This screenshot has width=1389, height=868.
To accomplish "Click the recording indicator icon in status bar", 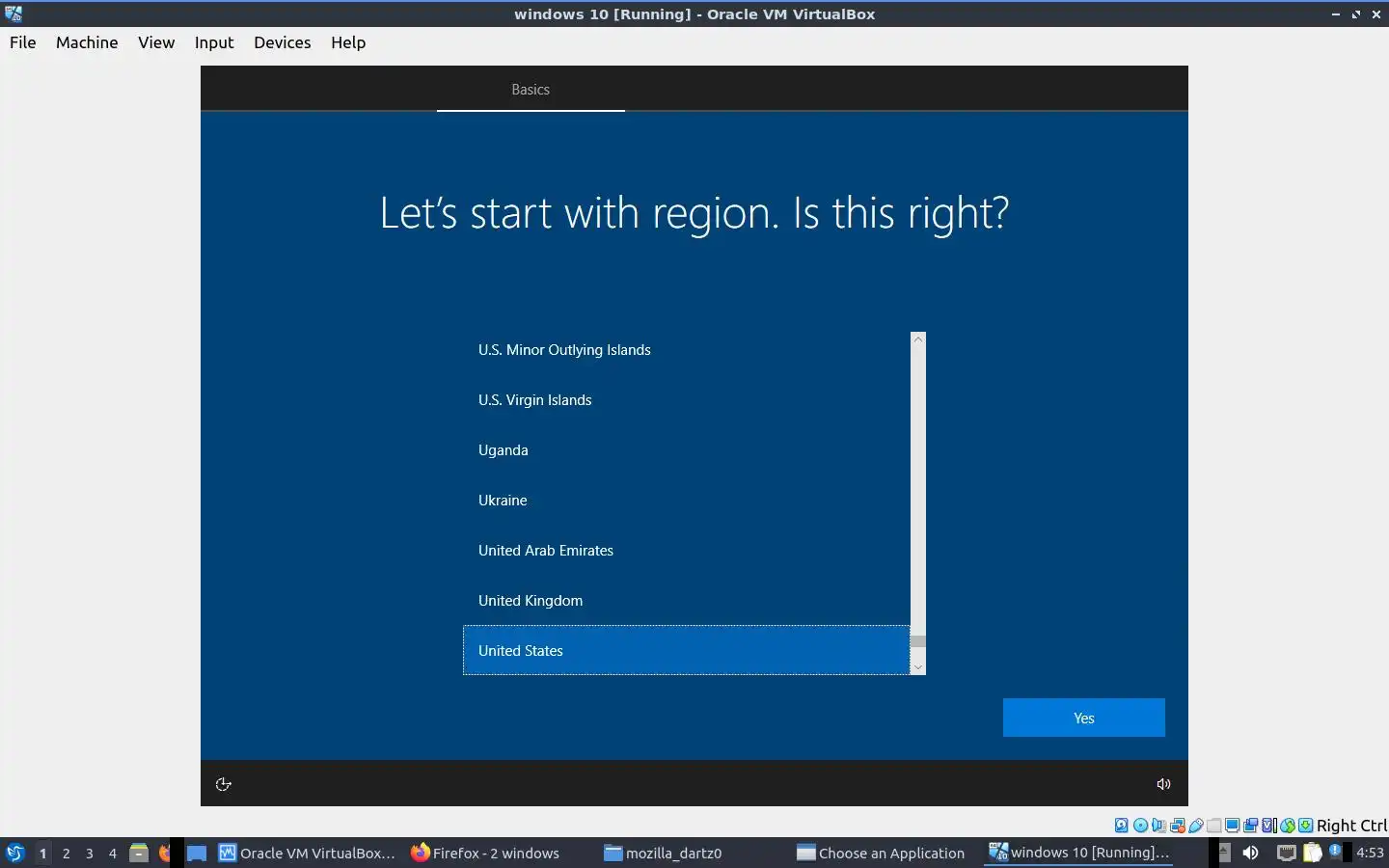I will pos(1251,826).
